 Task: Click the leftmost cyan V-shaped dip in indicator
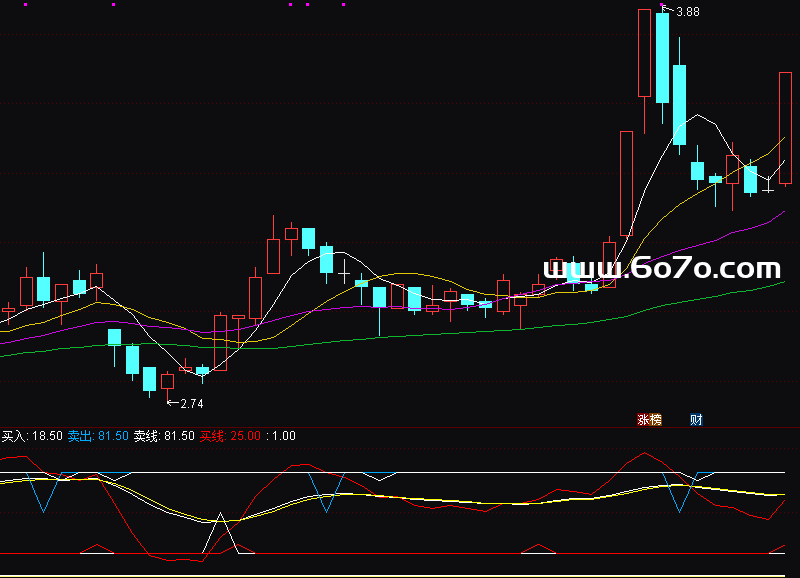click(x=43, y=511)
